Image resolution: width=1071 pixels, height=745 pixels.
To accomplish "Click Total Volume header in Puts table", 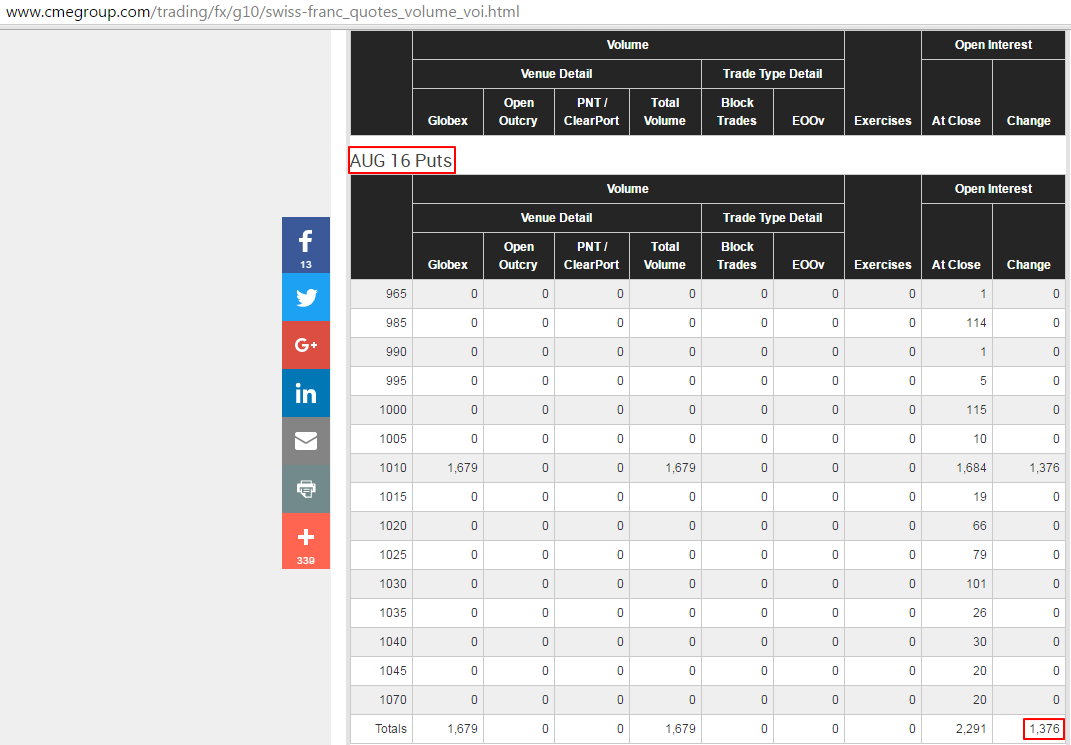I will [x=665, y=255].
